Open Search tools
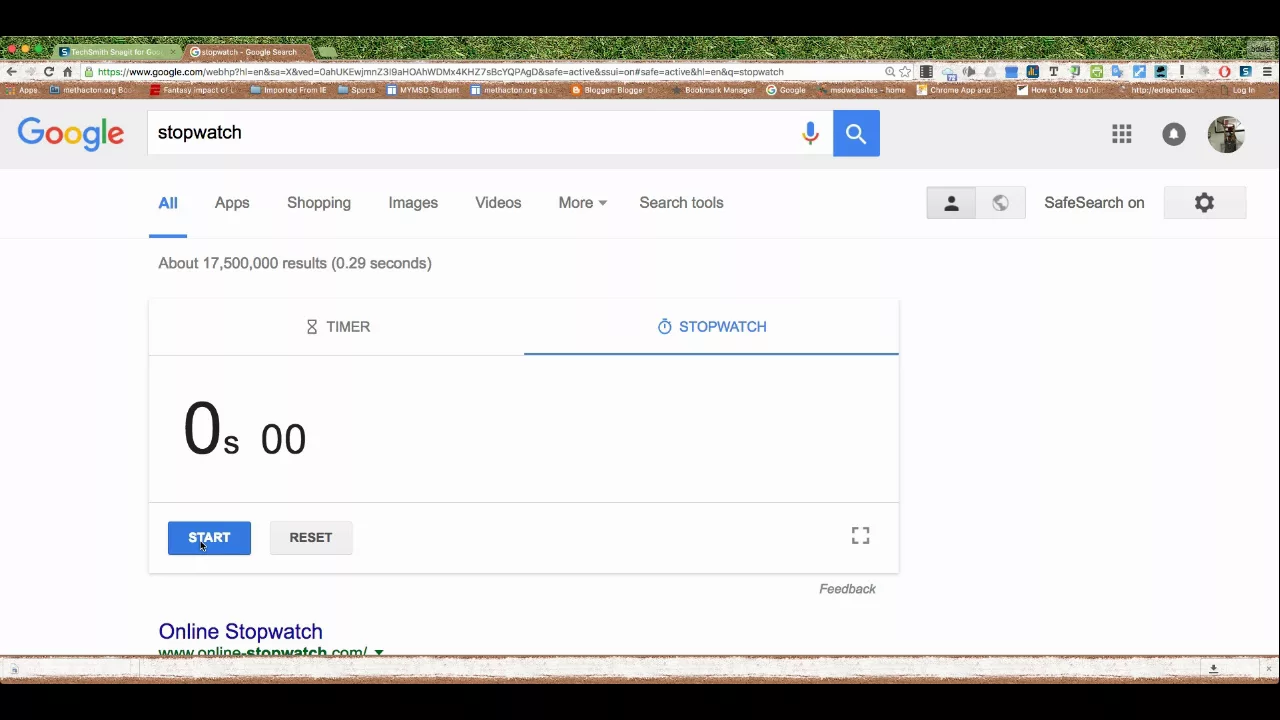Viewport: 1280px width, 720px height. click(681, 203)
